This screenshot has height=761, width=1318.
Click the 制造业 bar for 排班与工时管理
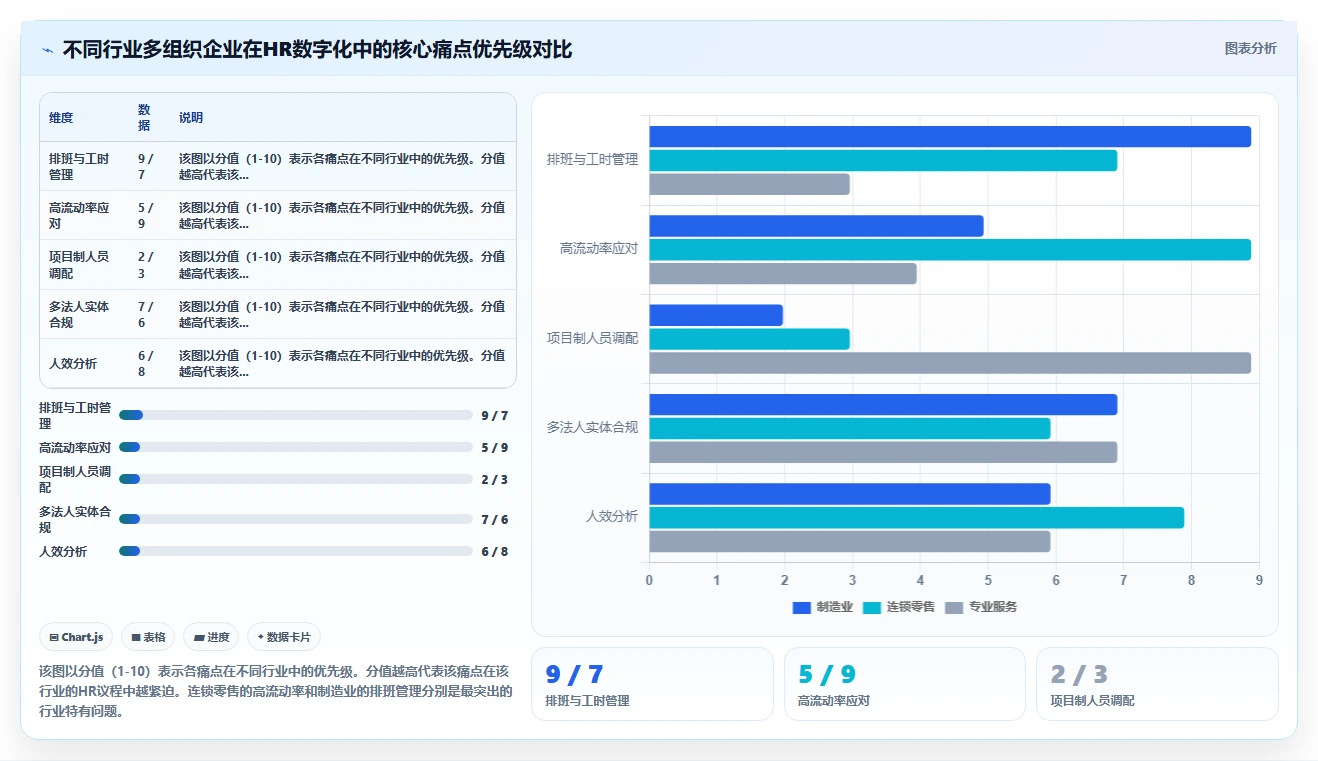(x=950, y=137)
